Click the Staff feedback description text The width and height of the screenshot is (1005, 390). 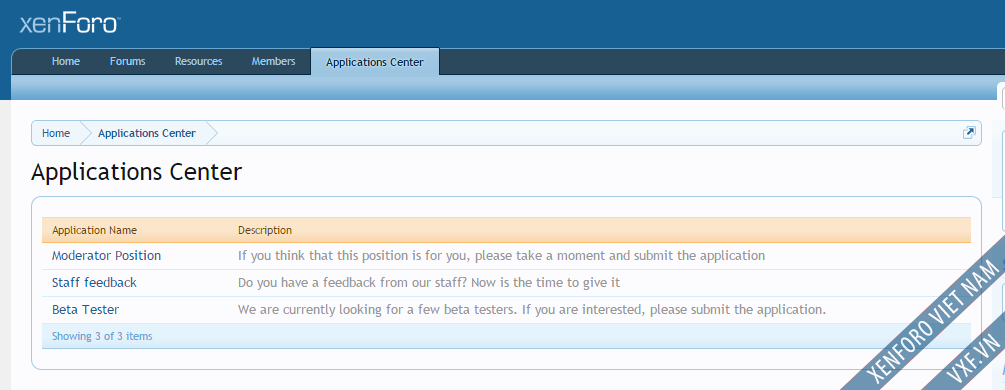click(x=429, y=283)
